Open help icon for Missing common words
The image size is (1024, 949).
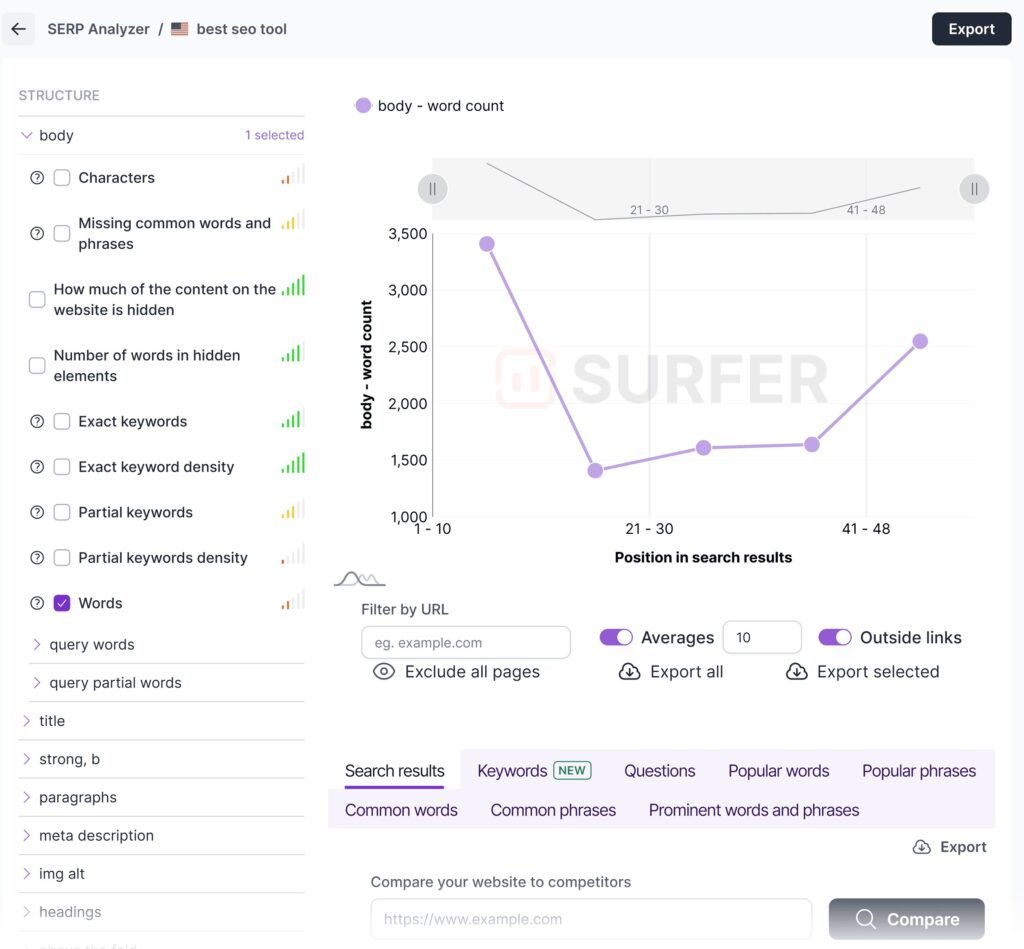pos(37,233)
